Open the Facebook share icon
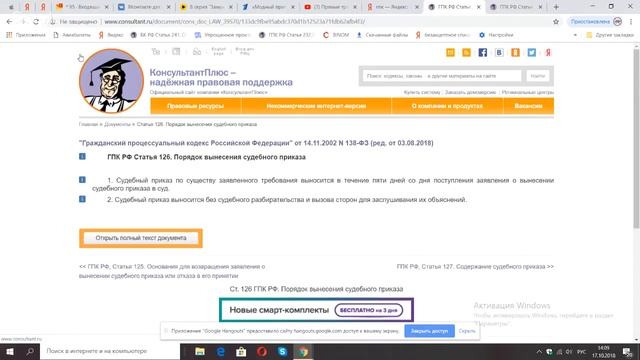 [482, 52]
